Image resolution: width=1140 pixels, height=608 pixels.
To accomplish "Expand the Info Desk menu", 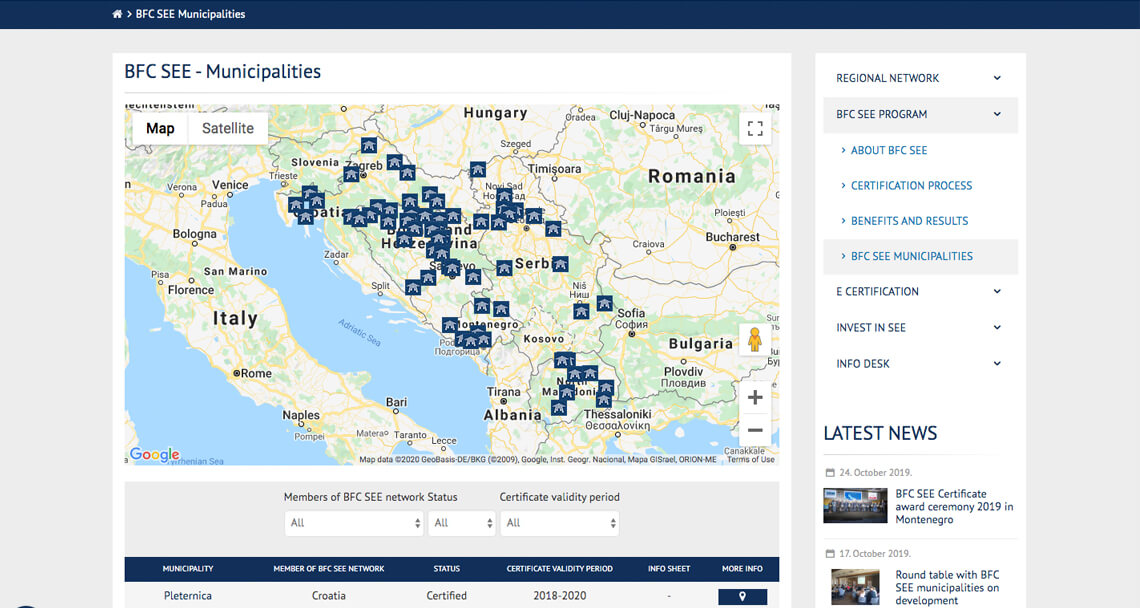I will pyautogui.click(x=920, y=364).
